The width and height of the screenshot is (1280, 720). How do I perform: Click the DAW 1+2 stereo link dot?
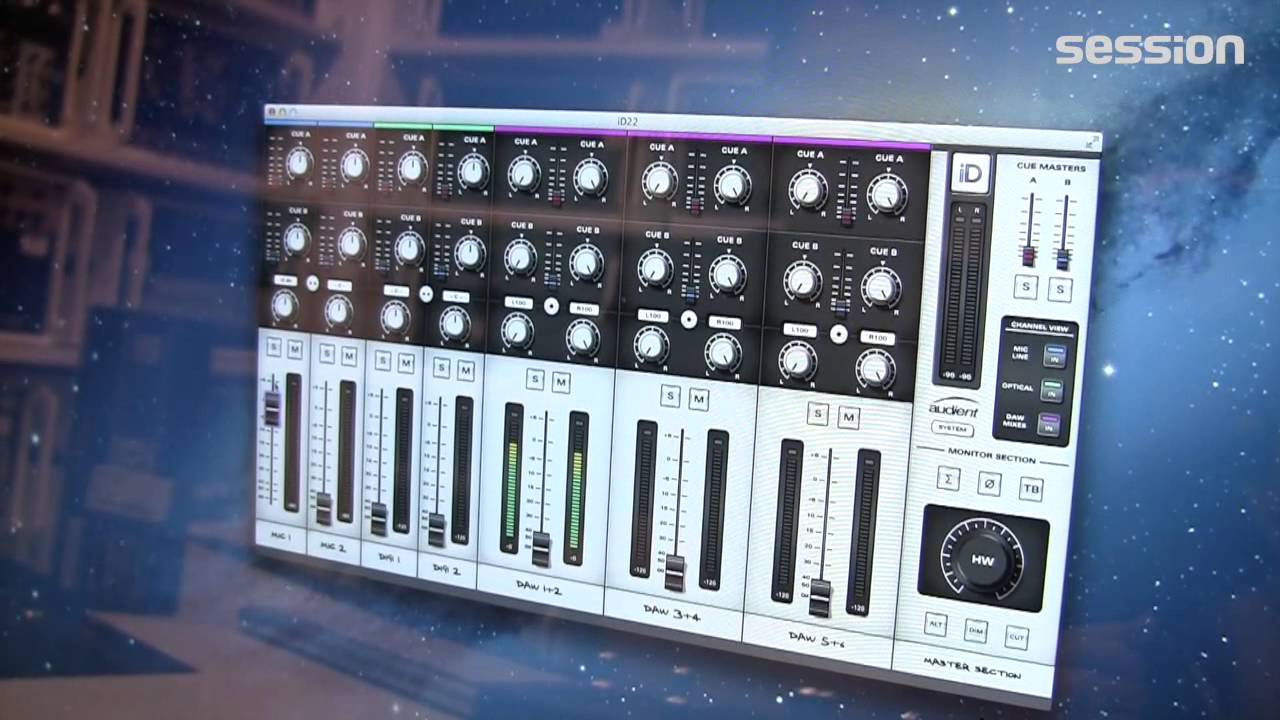[551, 306]
